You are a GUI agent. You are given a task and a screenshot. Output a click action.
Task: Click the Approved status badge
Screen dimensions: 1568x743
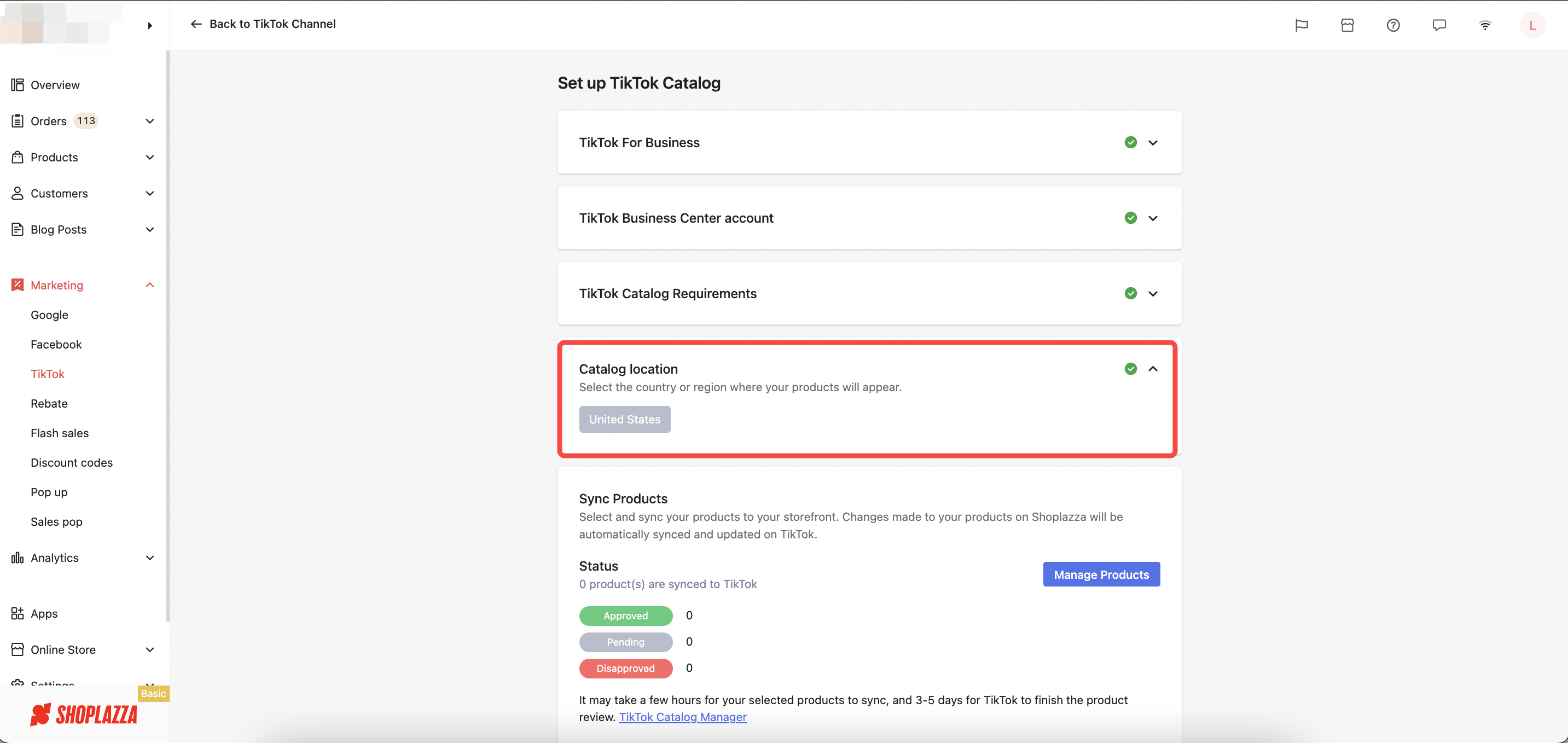click(626, 615)
